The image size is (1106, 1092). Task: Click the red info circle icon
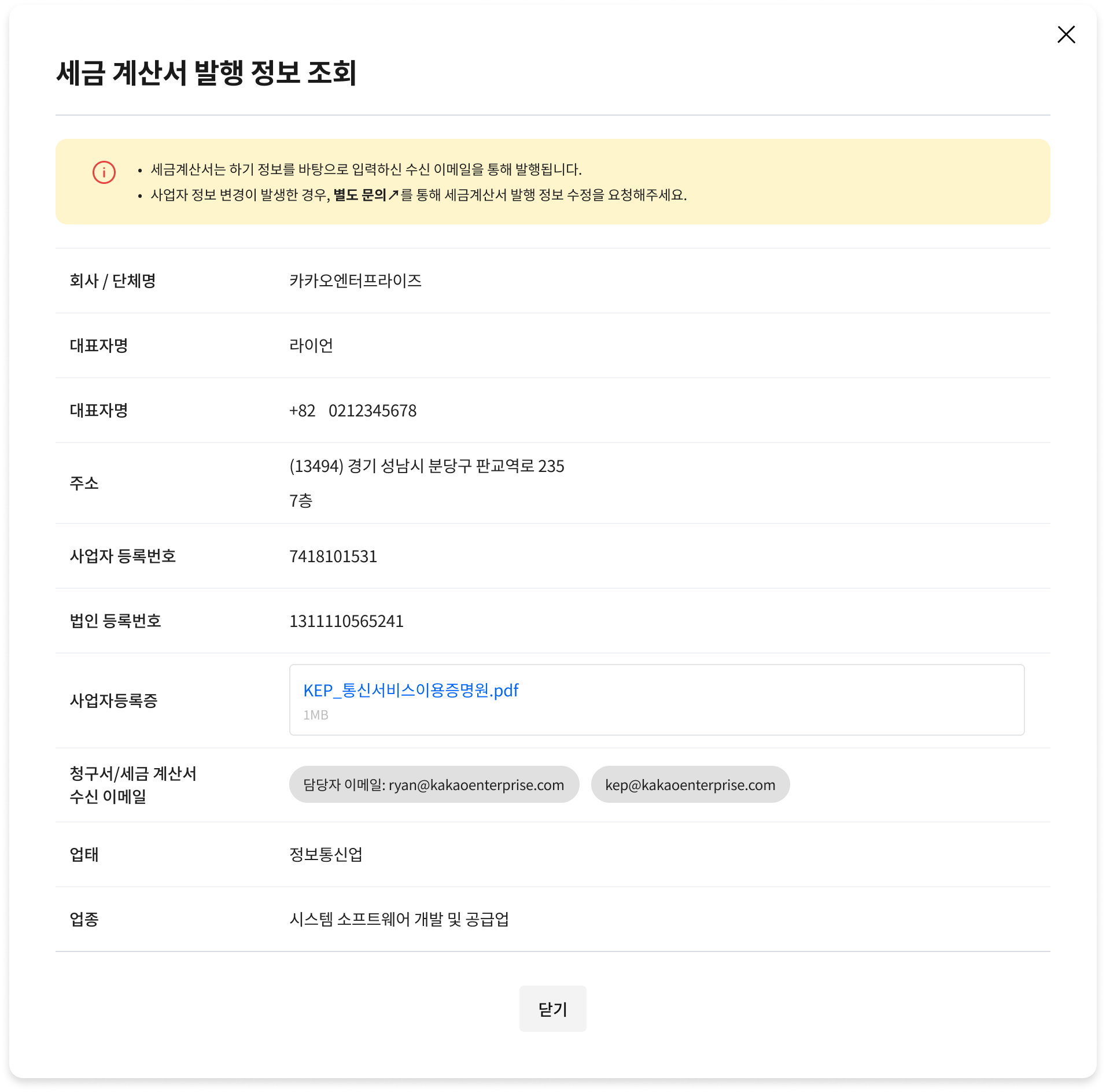click(104, 172)
